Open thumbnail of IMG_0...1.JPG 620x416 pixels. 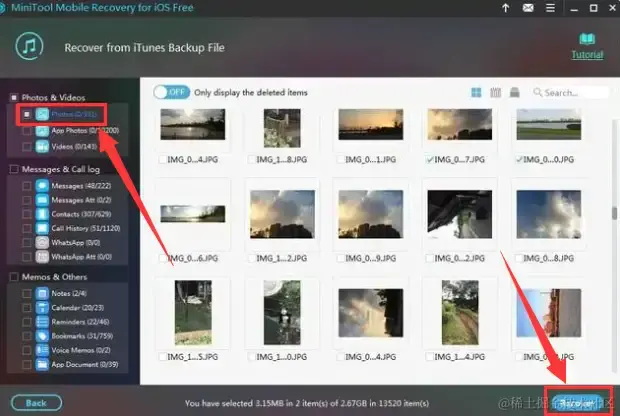click(370, 124)
